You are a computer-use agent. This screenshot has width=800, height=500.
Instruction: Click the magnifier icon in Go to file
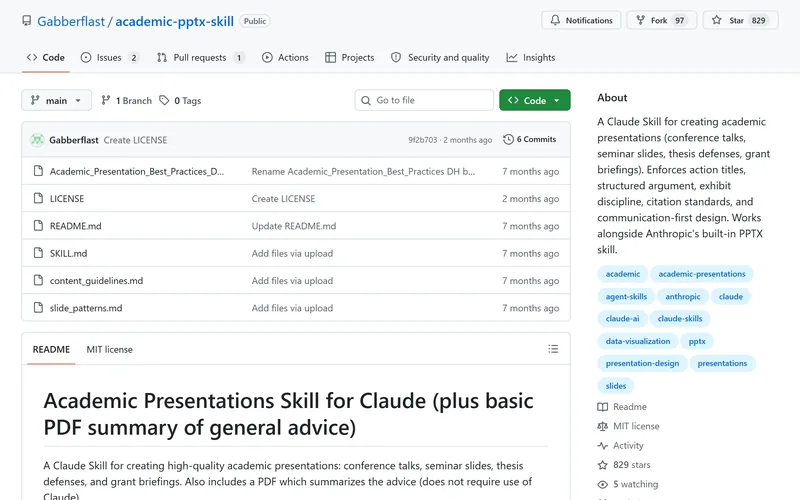pos(366,101)
